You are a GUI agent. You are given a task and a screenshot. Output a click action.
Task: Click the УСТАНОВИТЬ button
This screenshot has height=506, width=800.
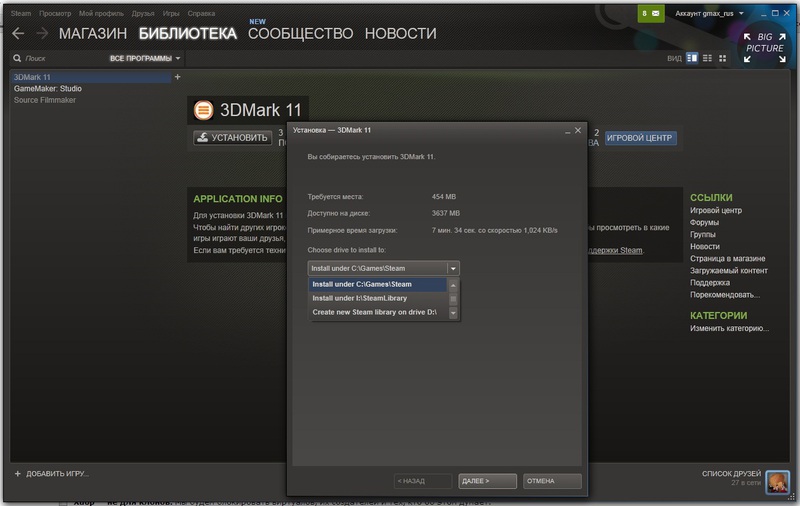(233, 138)
